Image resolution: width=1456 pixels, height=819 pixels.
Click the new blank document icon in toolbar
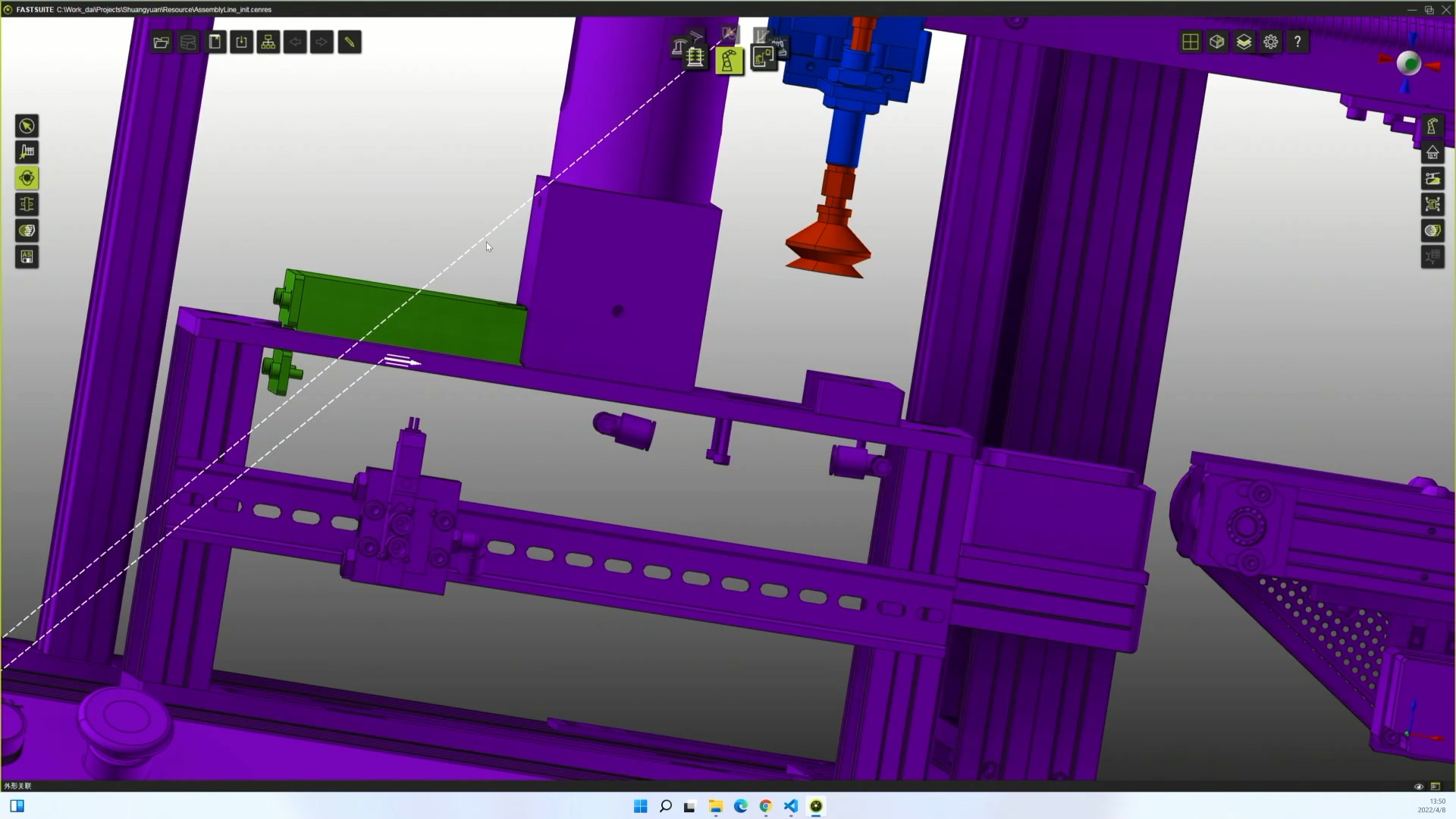(215, 42)
